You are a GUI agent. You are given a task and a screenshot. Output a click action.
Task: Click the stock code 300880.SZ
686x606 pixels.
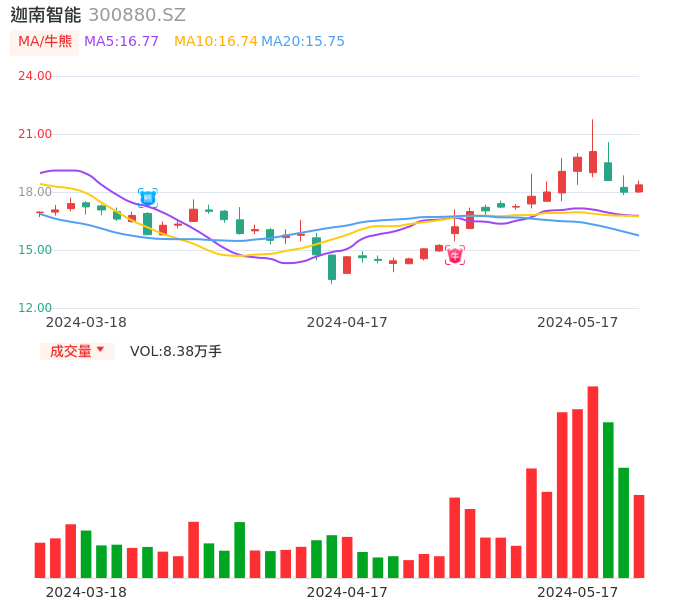pyautogui.click(x=137, y=15)
